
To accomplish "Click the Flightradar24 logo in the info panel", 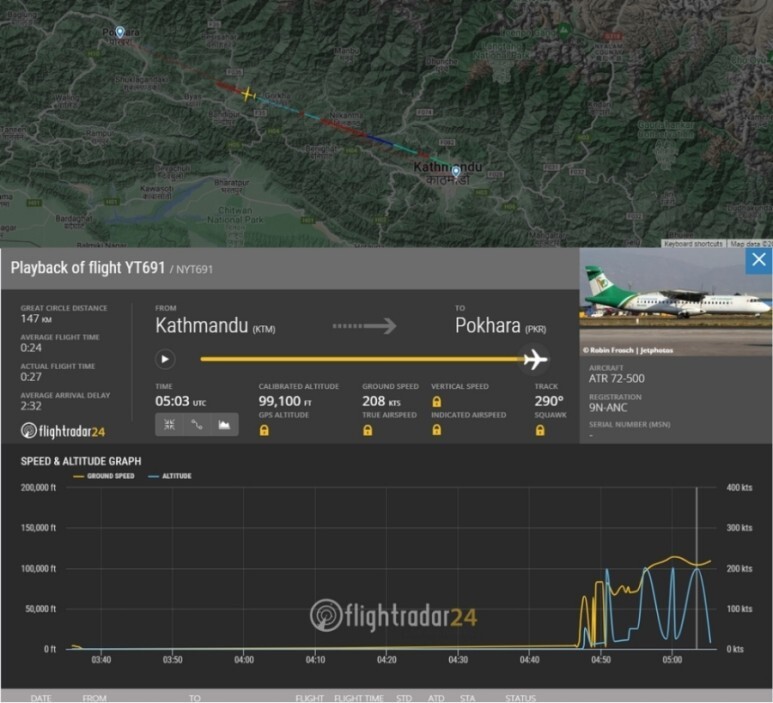I will coord(63,431).
